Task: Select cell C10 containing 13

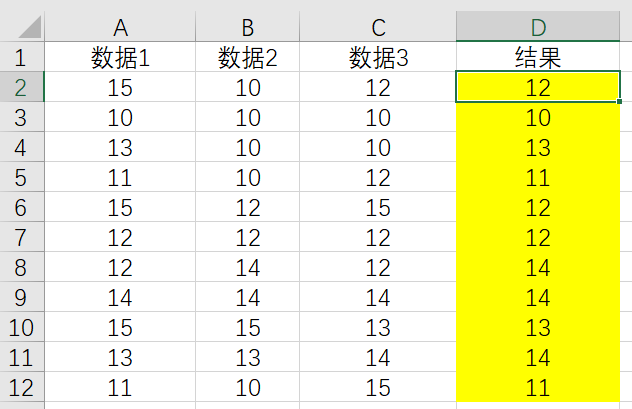Action: (x=378, y=327)
